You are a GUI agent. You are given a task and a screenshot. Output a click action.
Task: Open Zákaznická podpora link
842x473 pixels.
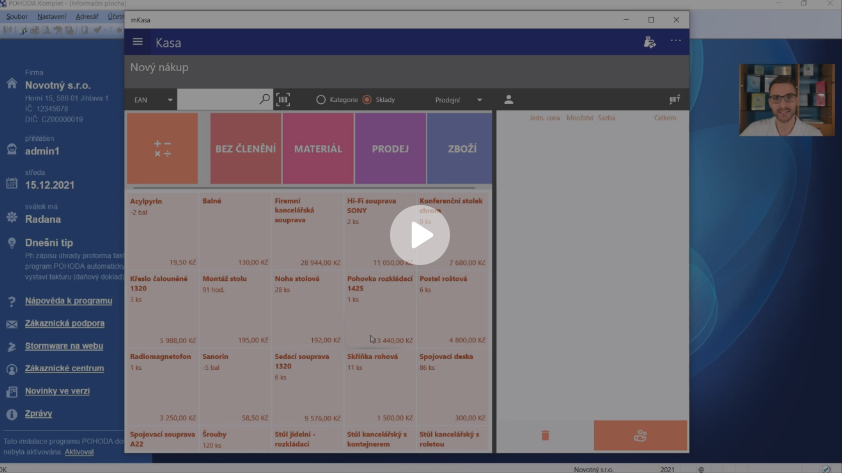point(64,323)
